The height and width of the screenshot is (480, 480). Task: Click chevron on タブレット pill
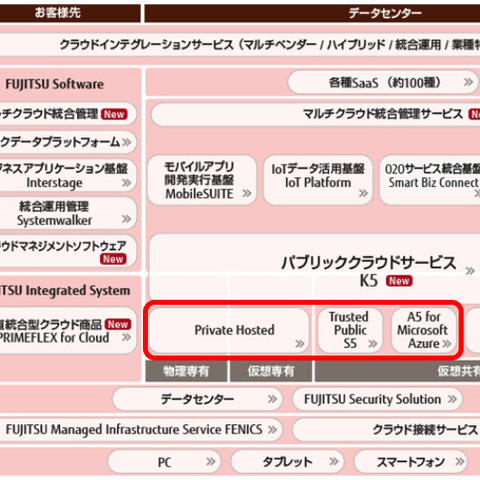[x=334, y=462]
